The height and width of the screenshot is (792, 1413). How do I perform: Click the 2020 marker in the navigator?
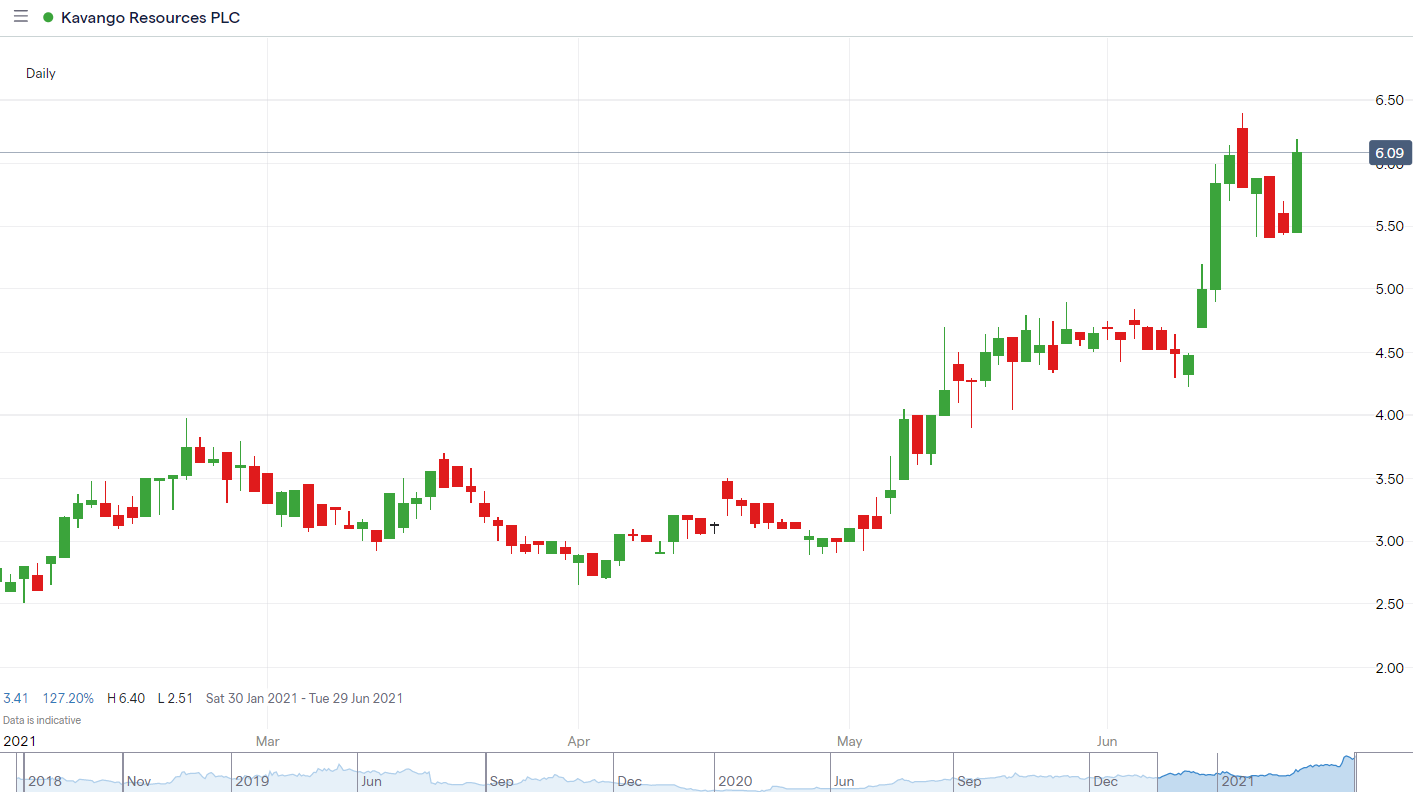click(734, 781)
